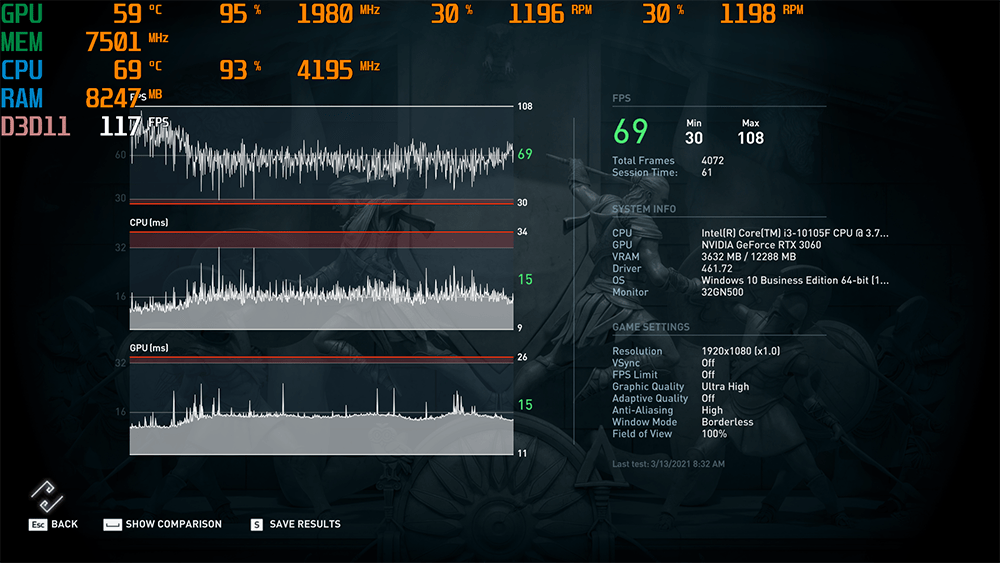Click the Last test date text
Viewport: 1000px width, 563px height.
coord(668,464)
